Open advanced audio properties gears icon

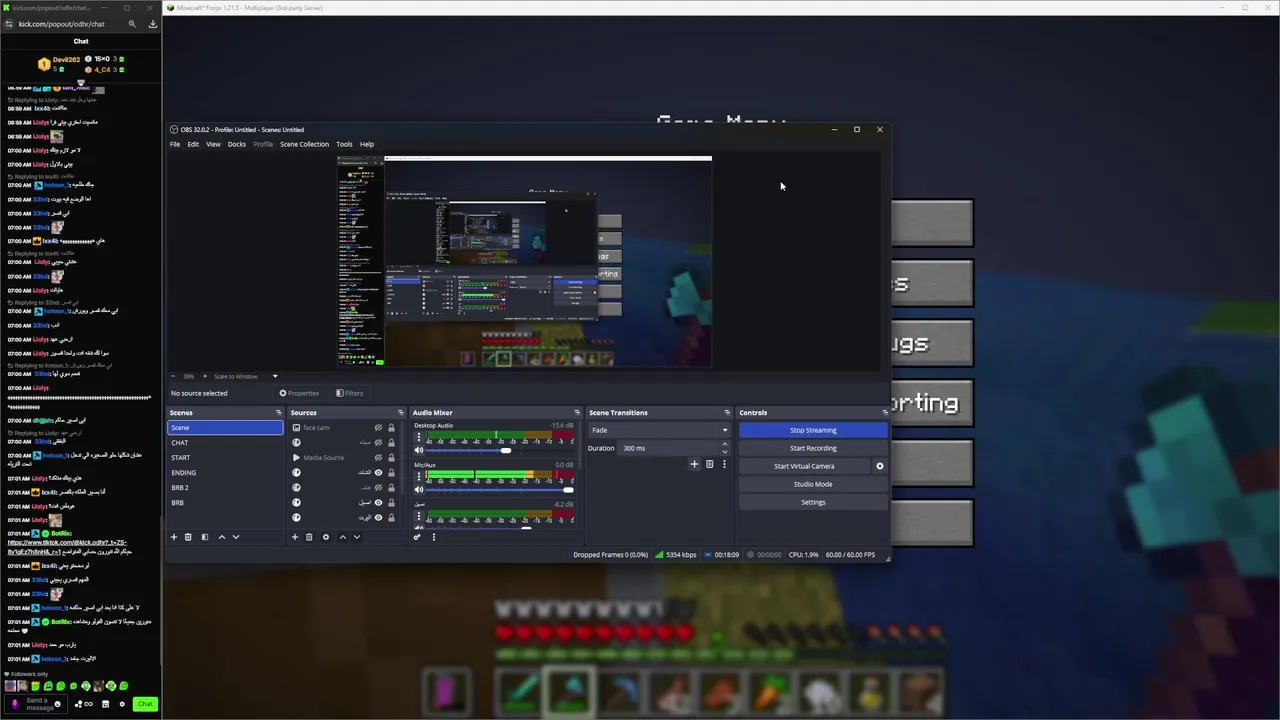[417, 537]
